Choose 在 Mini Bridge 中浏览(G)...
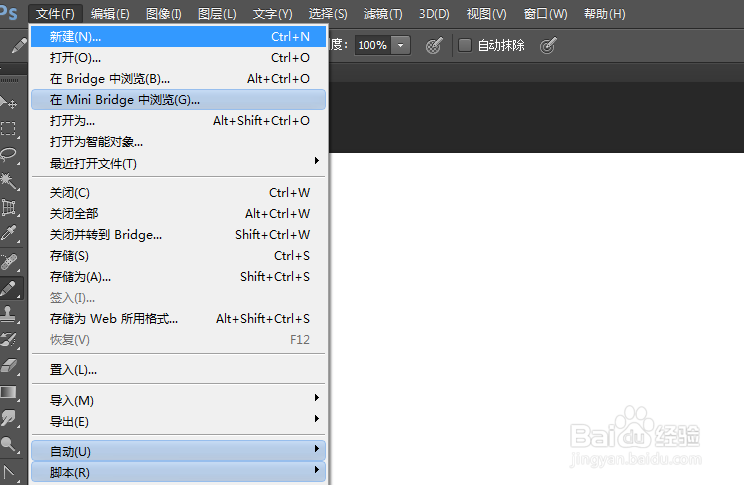 pyautogui.click(x=178, y=100)
